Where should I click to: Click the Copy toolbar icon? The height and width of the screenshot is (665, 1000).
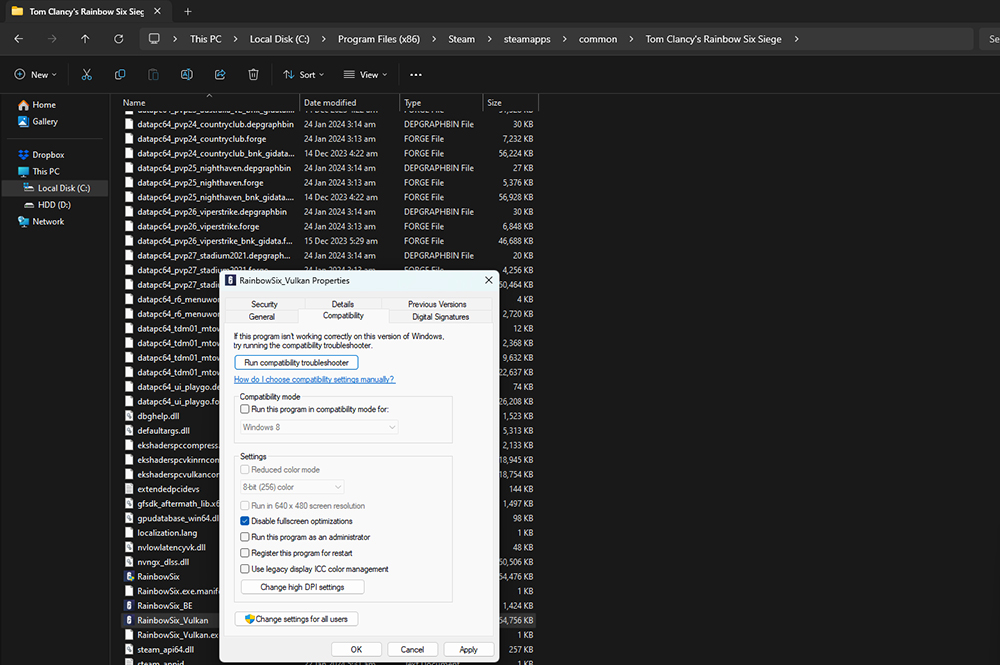(120, 75)
